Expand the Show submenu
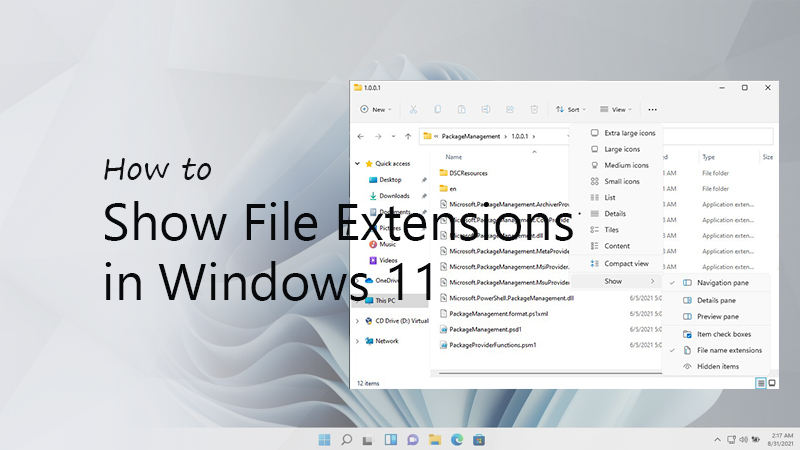The width and height of the screenshot is (800, 450). [616, 281]
